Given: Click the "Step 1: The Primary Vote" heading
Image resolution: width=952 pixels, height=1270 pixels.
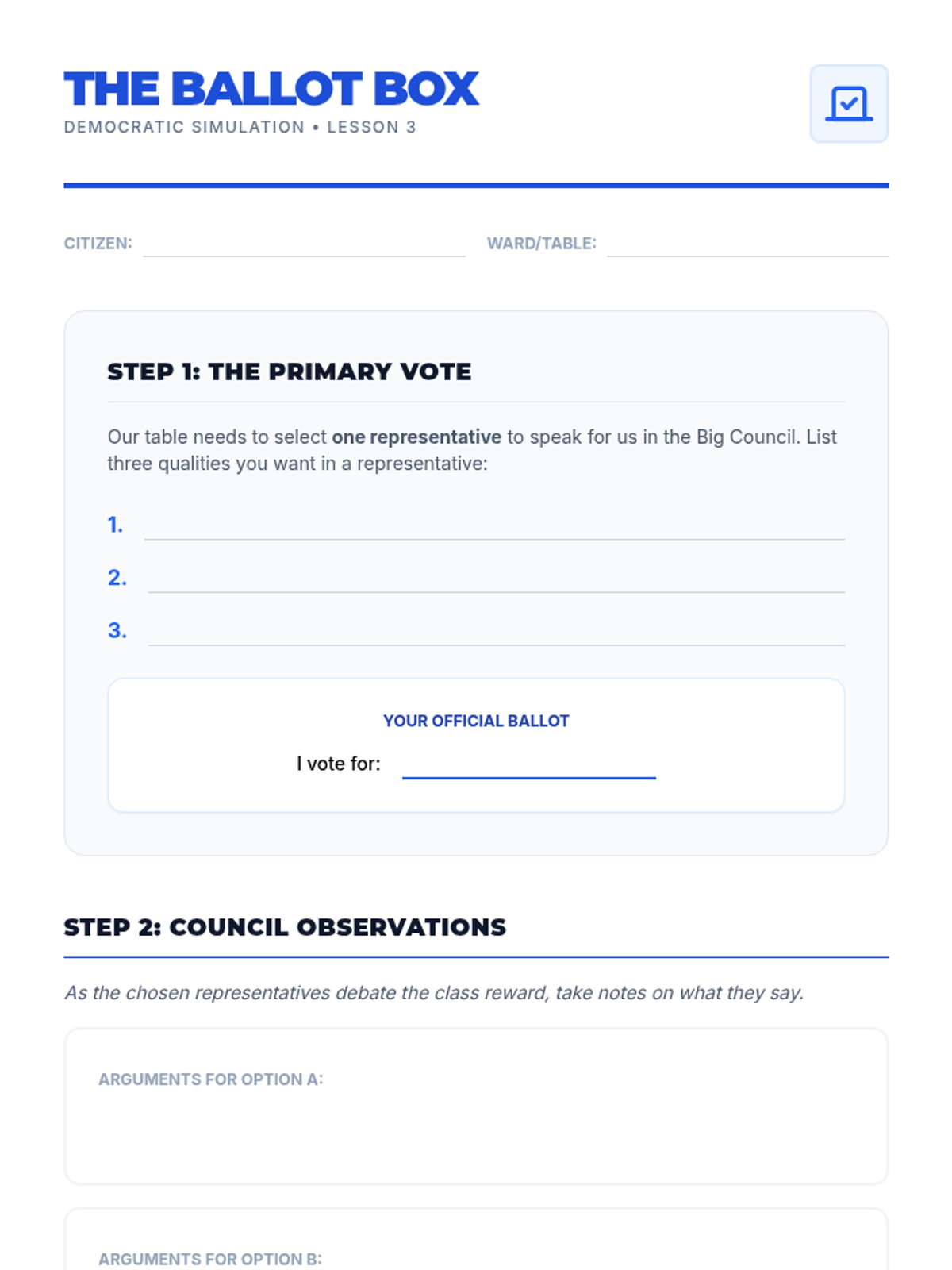Looking at the screenshot, I should (x=289, y=371).
